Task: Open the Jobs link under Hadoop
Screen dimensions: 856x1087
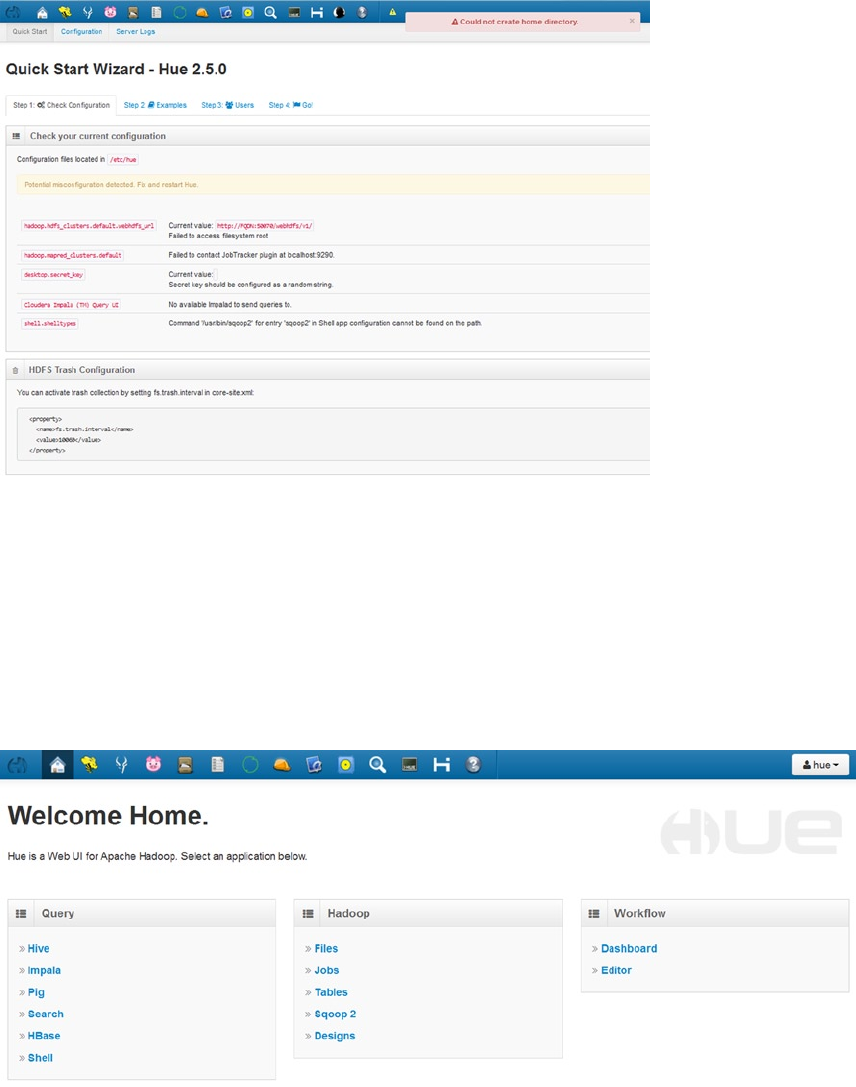Action: pos(326,971)
